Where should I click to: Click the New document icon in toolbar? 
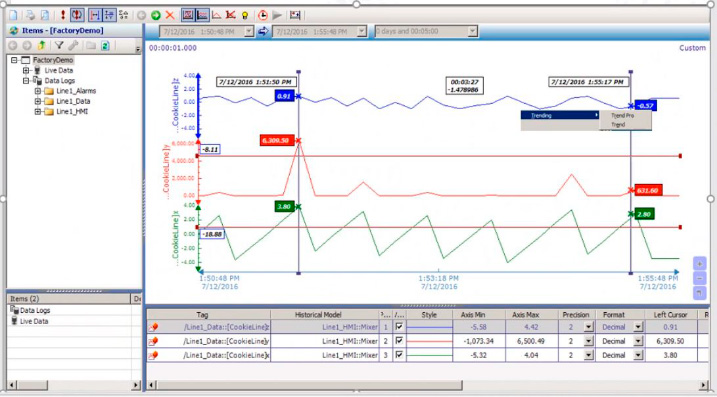point(14,15)
